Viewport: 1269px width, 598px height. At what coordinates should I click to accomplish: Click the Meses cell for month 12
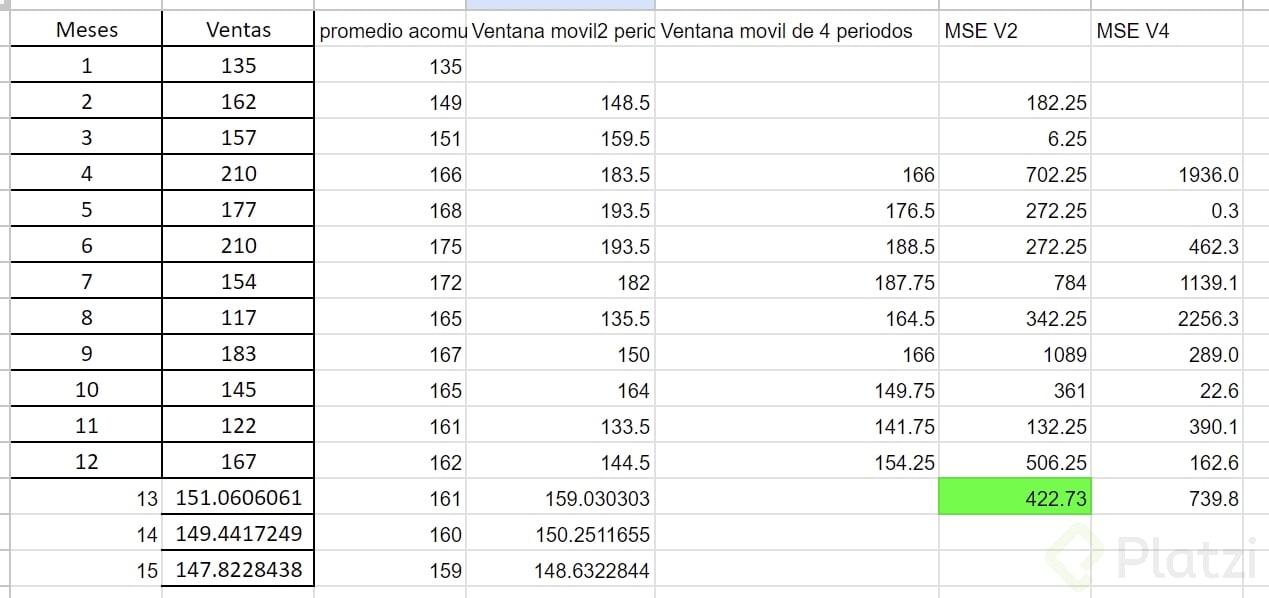86,462
